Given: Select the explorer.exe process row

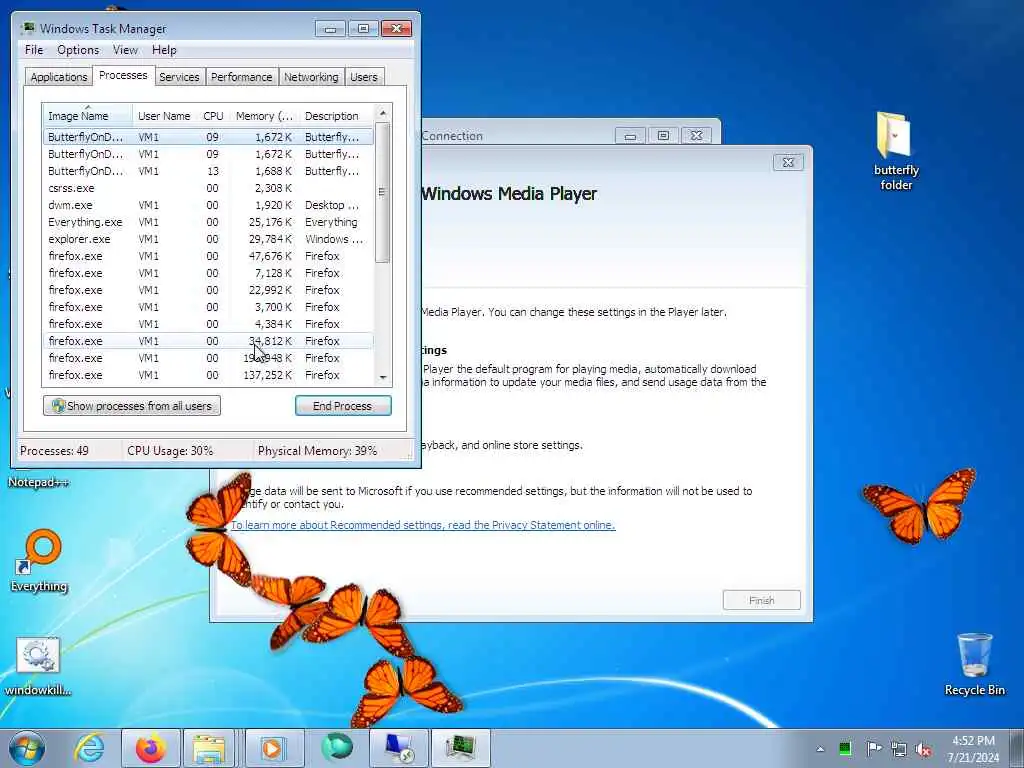Looking at the screenshot, I should tap(209, 239).
